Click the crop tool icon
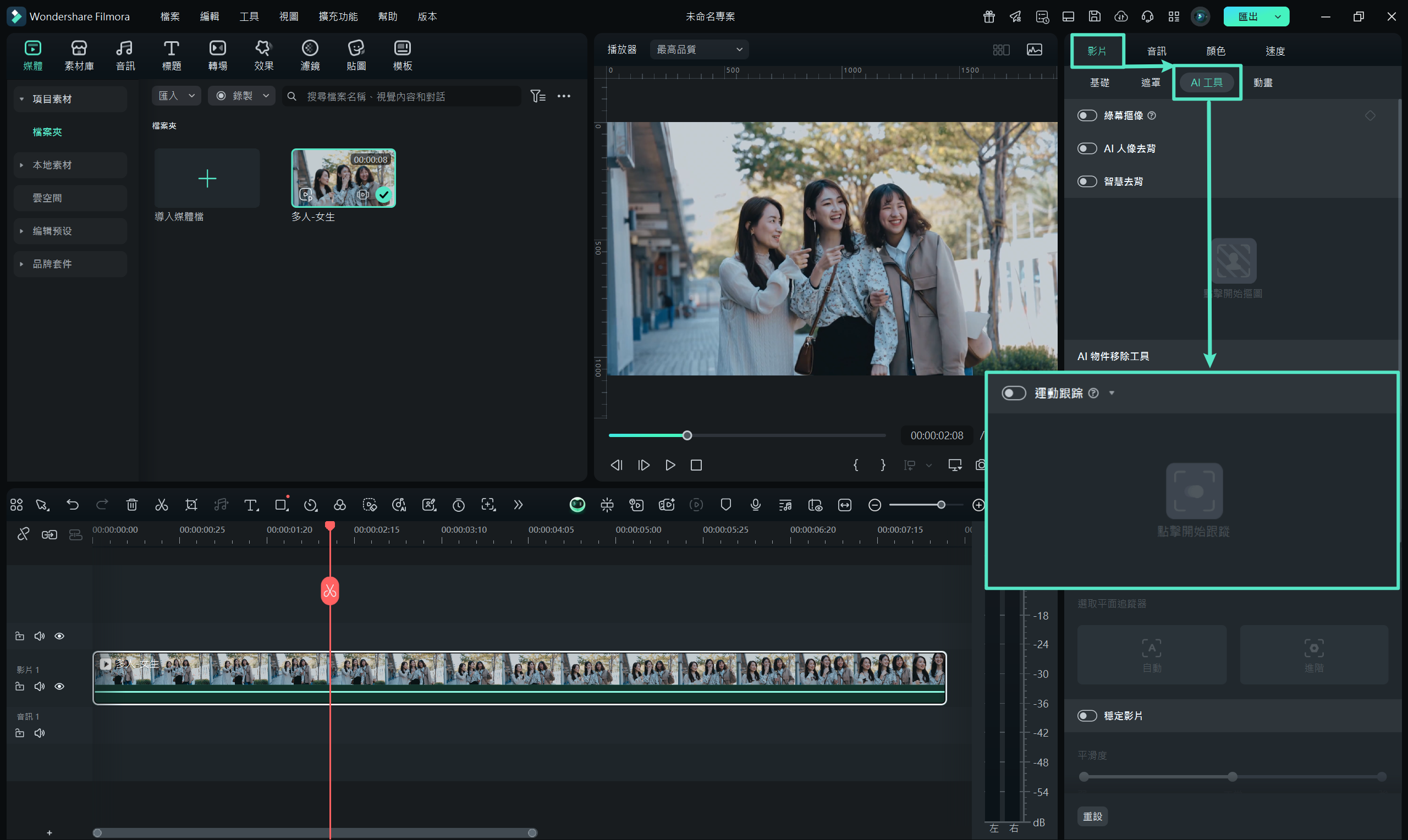1408x840 pixels. point(191,504)
